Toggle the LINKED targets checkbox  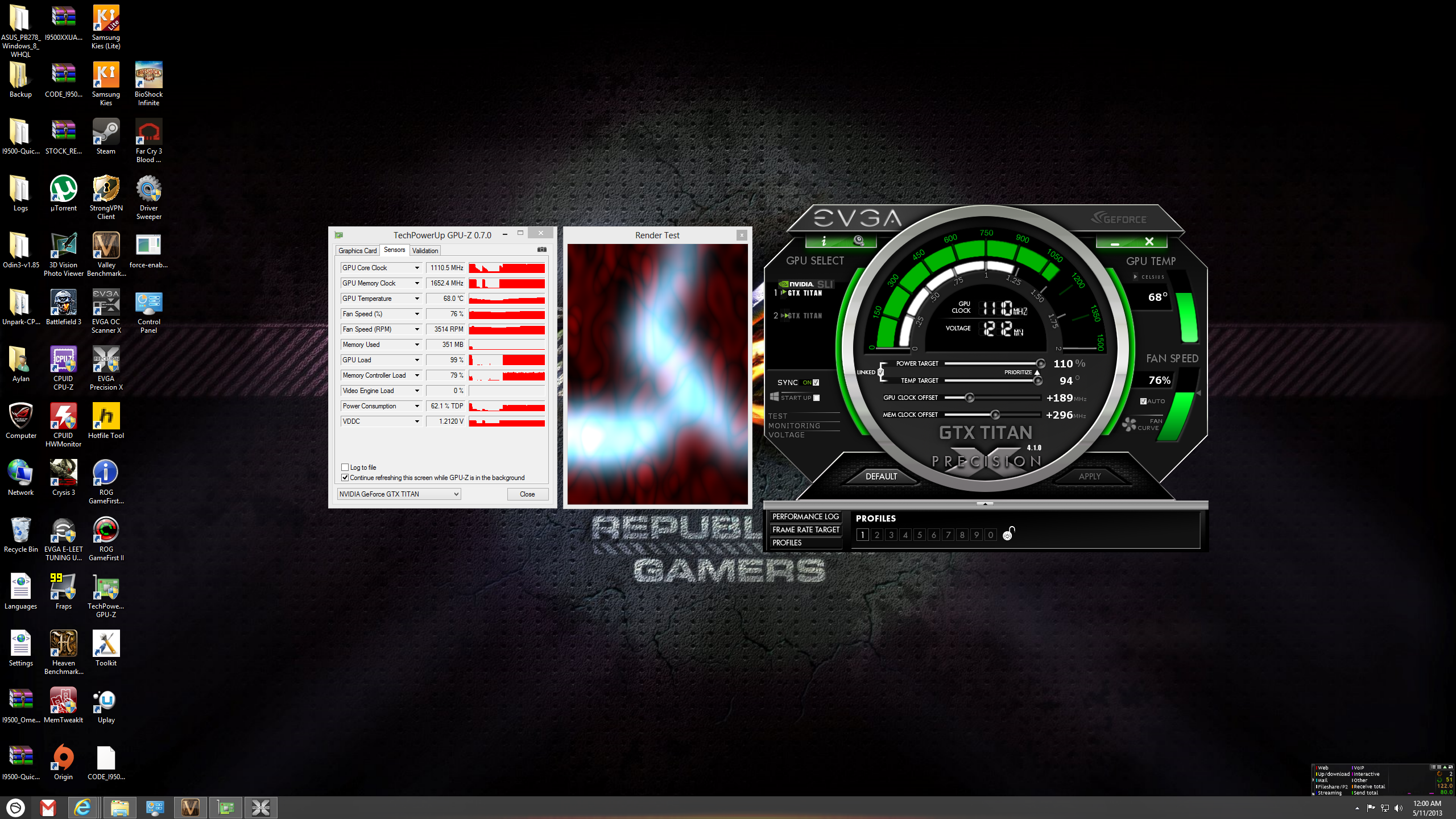[x=880, y=373]
